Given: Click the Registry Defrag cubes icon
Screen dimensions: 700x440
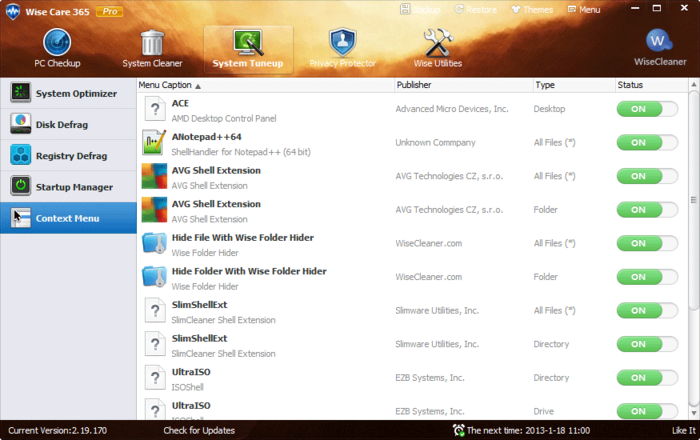Looking at the screenshot, I should 21,155.
